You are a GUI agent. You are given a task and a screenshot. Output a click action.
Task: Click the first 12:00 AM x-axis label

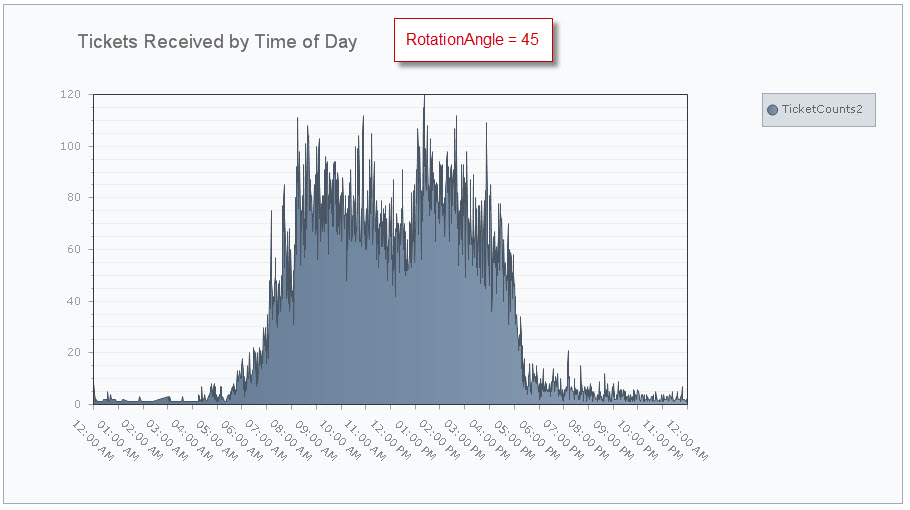93,440
